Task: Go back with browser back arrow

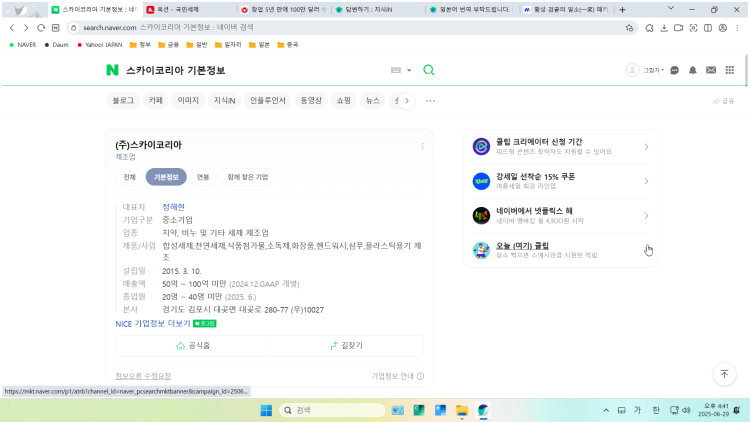Action: (x=12, y=28)
